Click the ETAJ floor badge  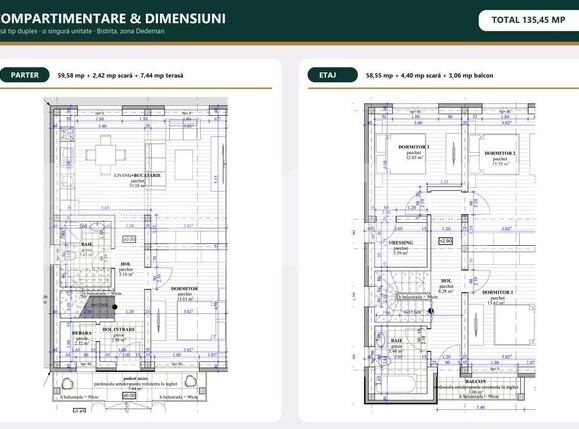(x=332, y=75)
